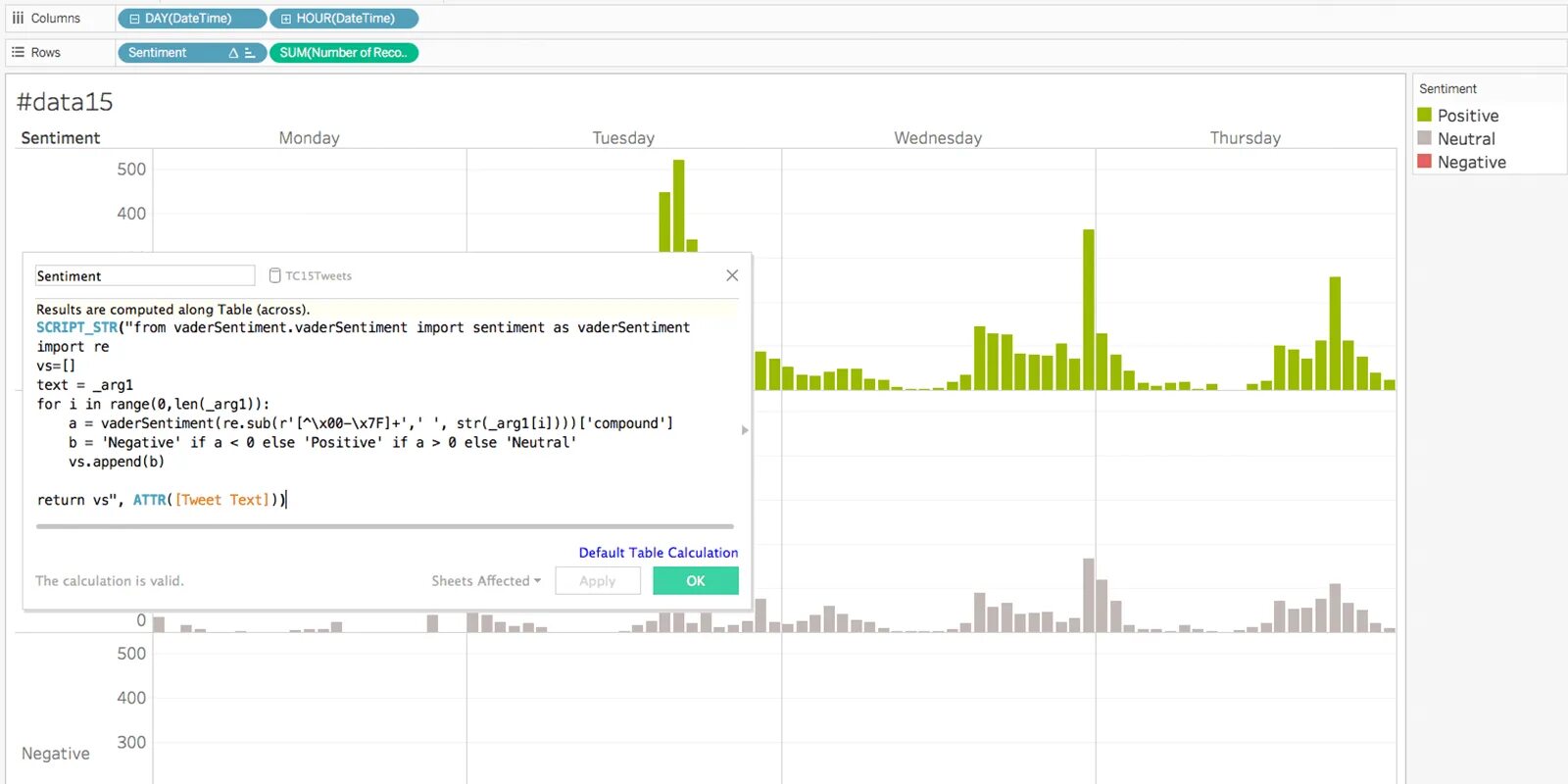
Task: Select the SUM(Number of Records) pill
Action: point(344,53)
